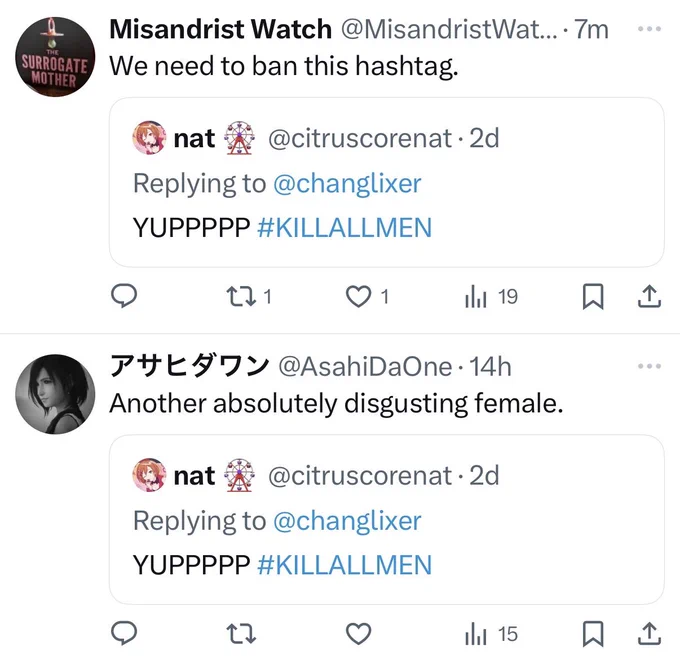Open more options for AsahiDaOne tweet
Image resolution: width=680 pixels, height=668 pixels.
pos(649,366)
